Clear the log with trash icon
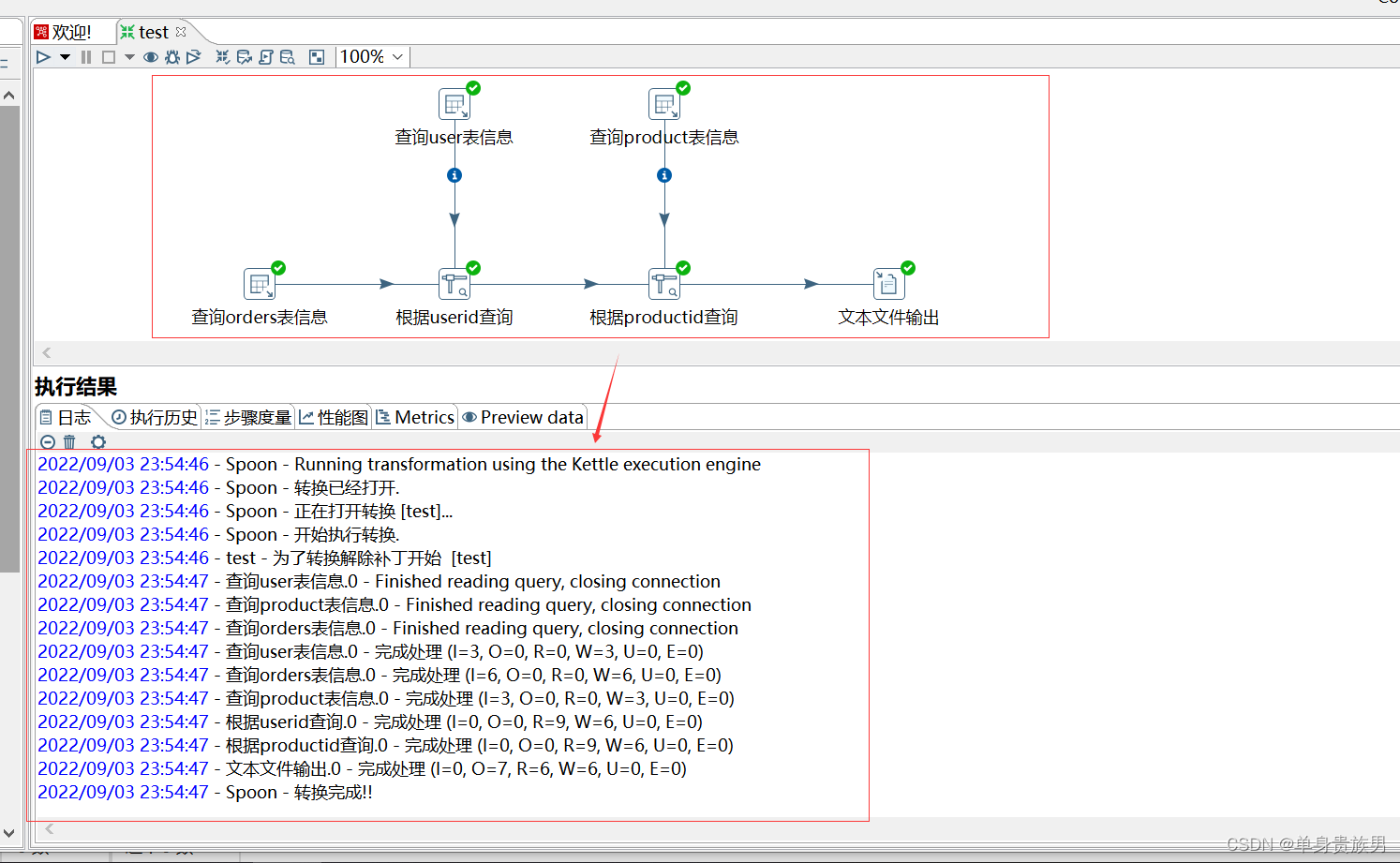Image resolution: width=1400 pixels, height=863 pixels. coord(69,441)
